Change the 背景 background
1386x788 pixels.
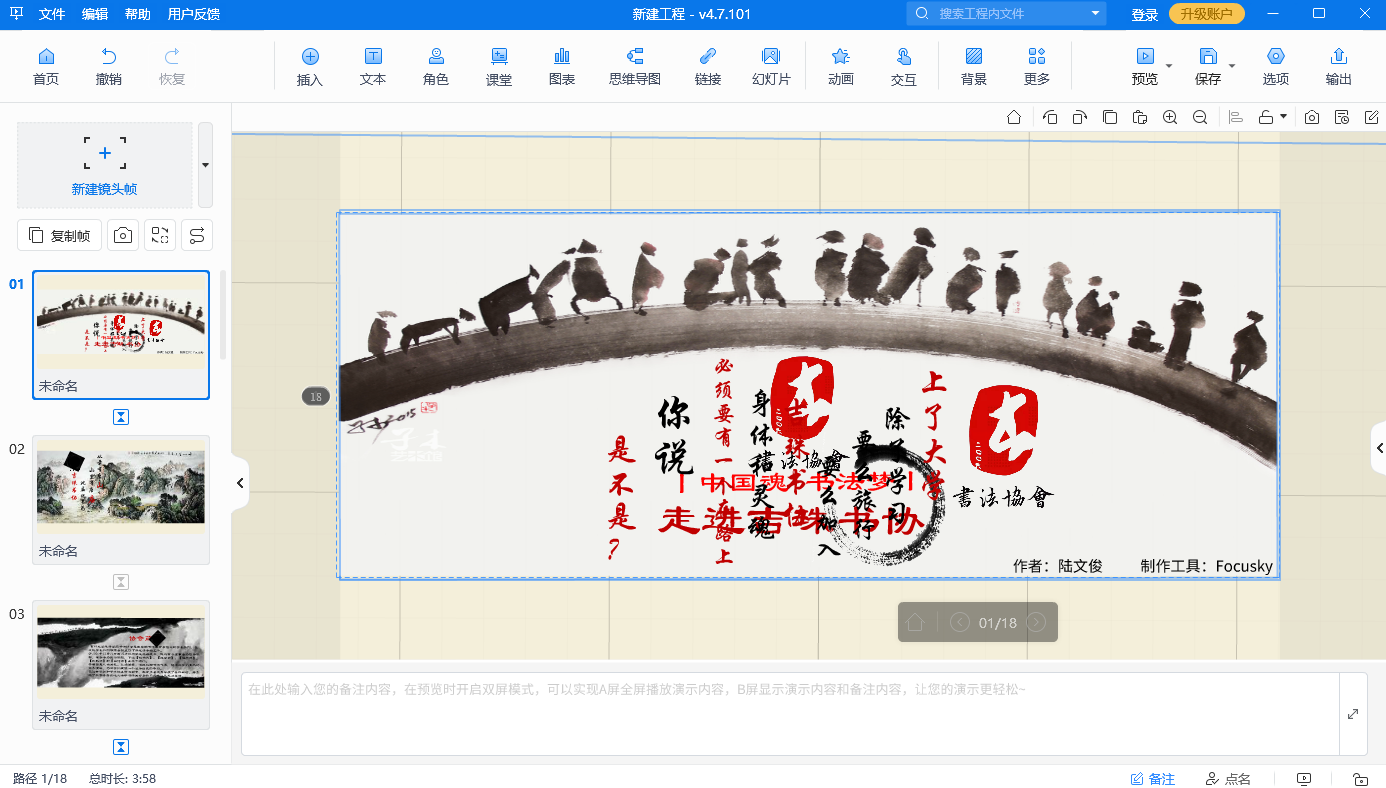coord(974,67)
